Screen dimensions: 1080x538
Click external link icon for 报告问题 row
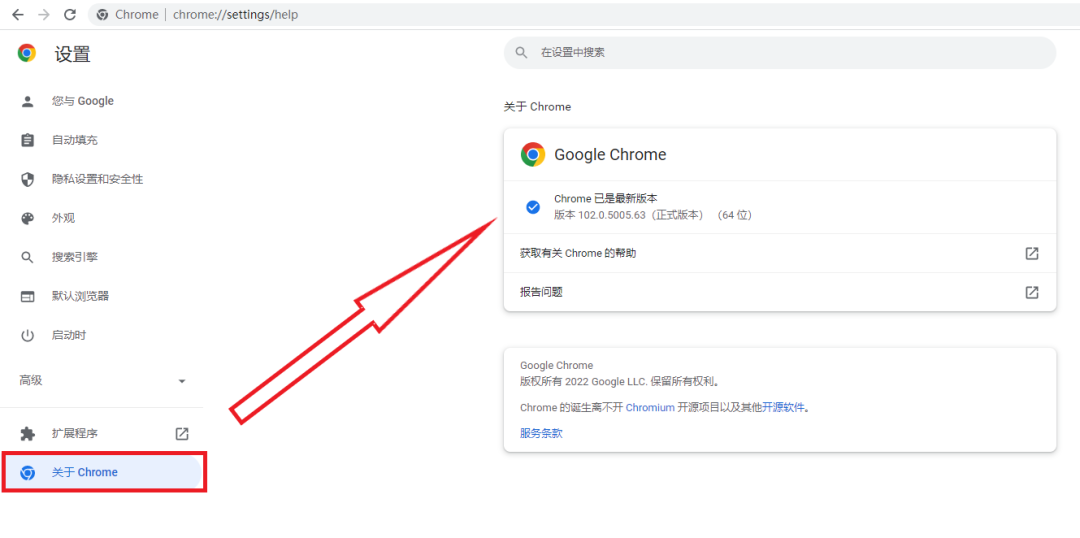click(1032, 292)
